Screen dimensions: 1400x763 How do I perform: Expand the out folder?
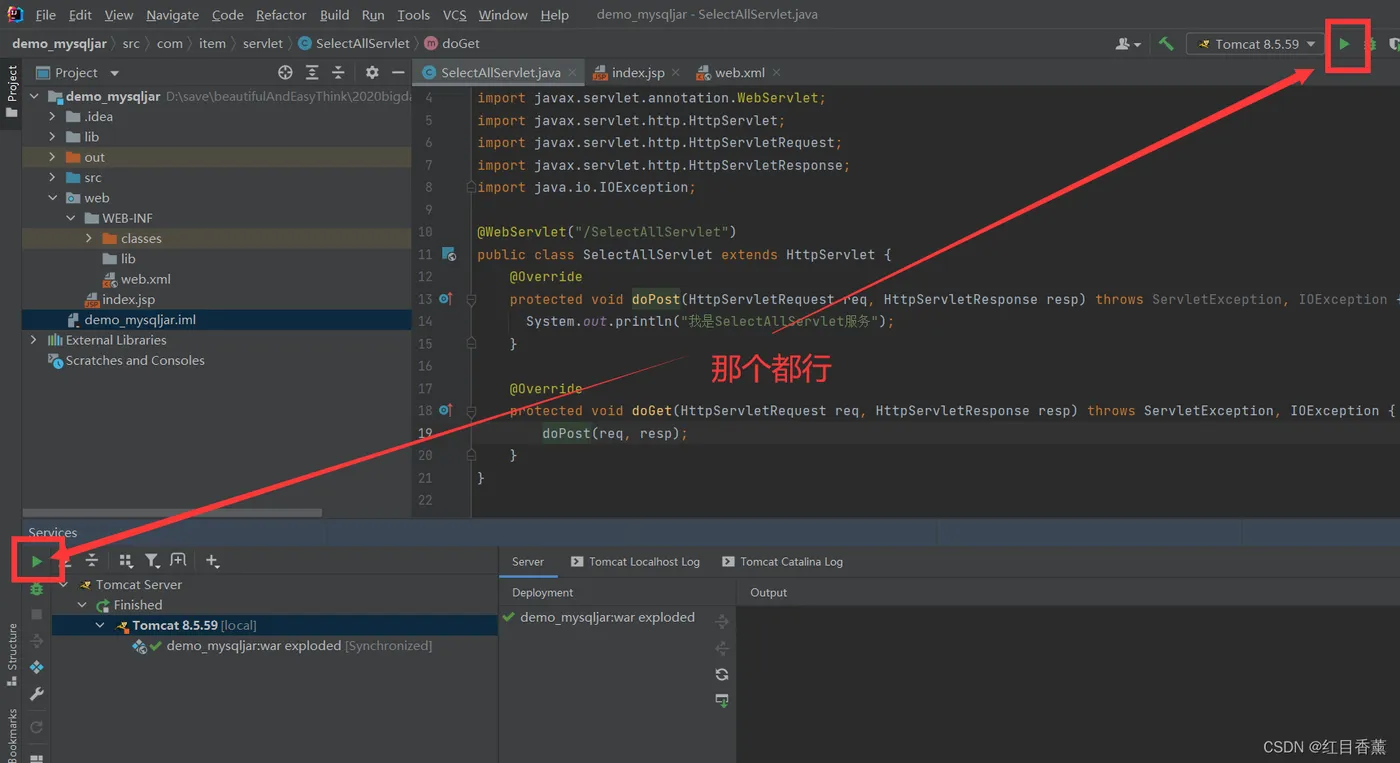click(52, 157)
